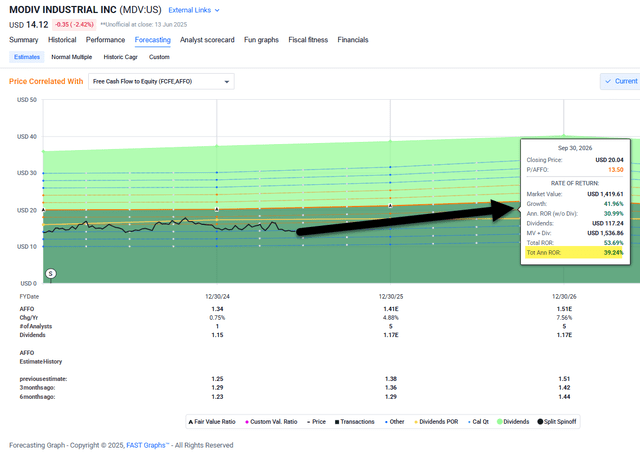Toggle the Current checkbox button
This screenshot has height=453, width=640.
(620, 81)
